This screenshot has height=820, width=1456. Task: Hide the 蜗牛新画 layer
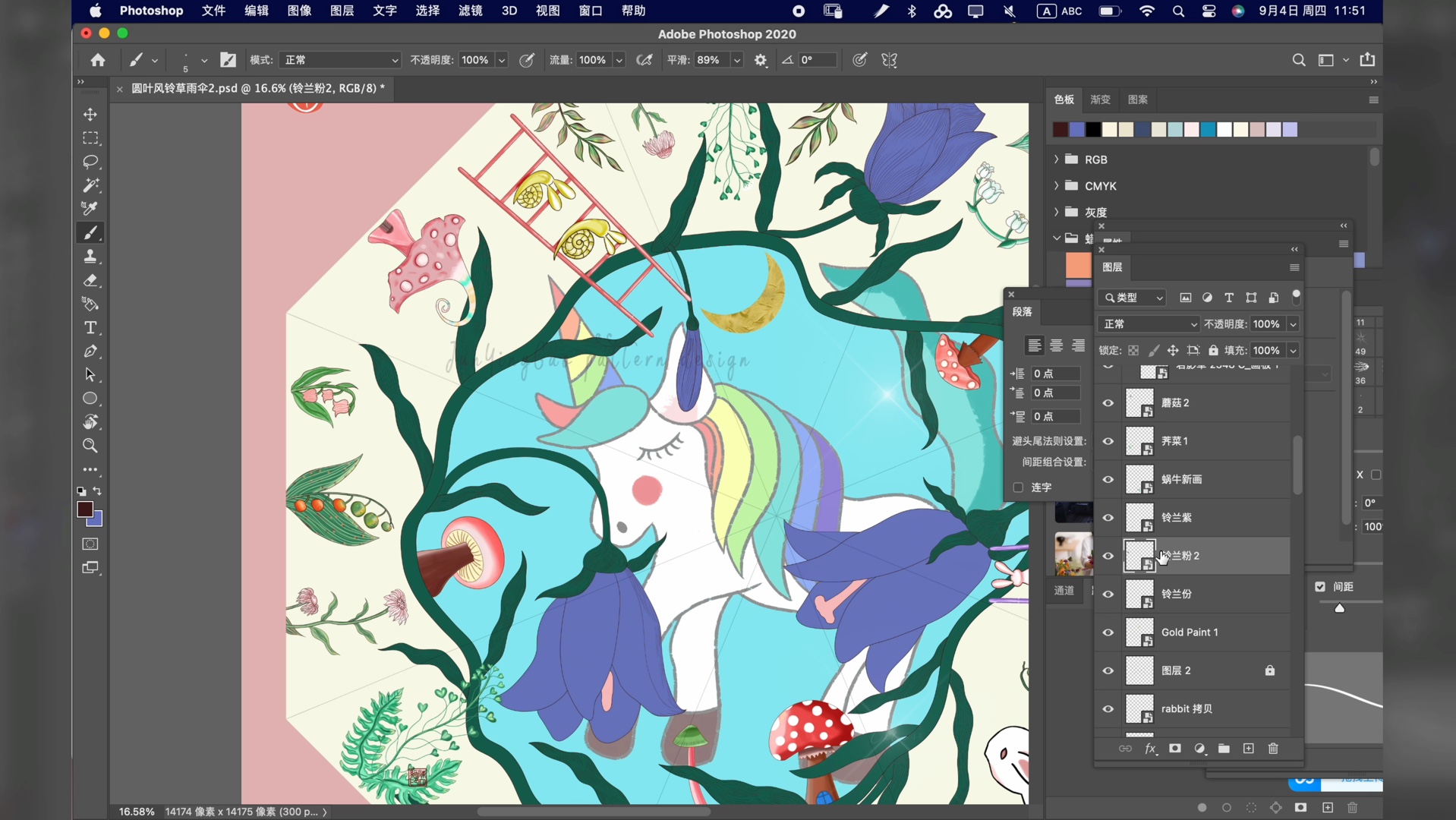click(x=1108, y=480)
